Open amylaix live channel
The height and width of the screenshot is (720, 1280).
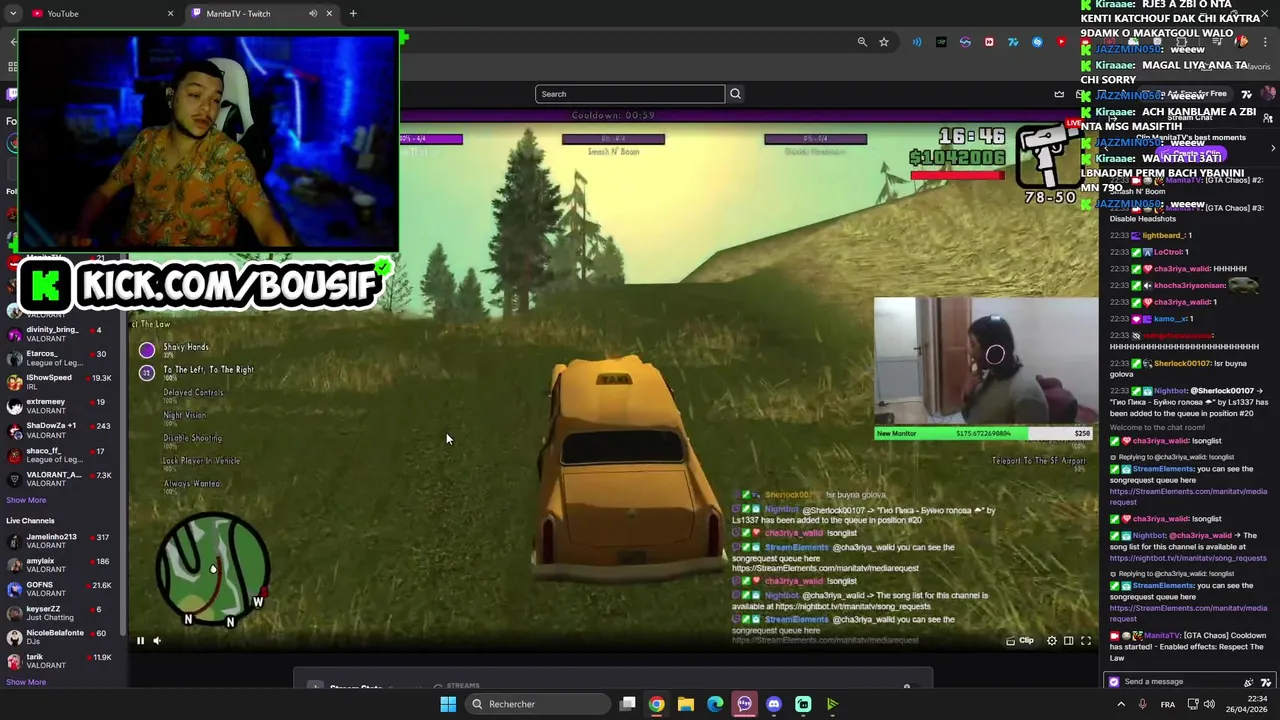[x=60, y=565]
